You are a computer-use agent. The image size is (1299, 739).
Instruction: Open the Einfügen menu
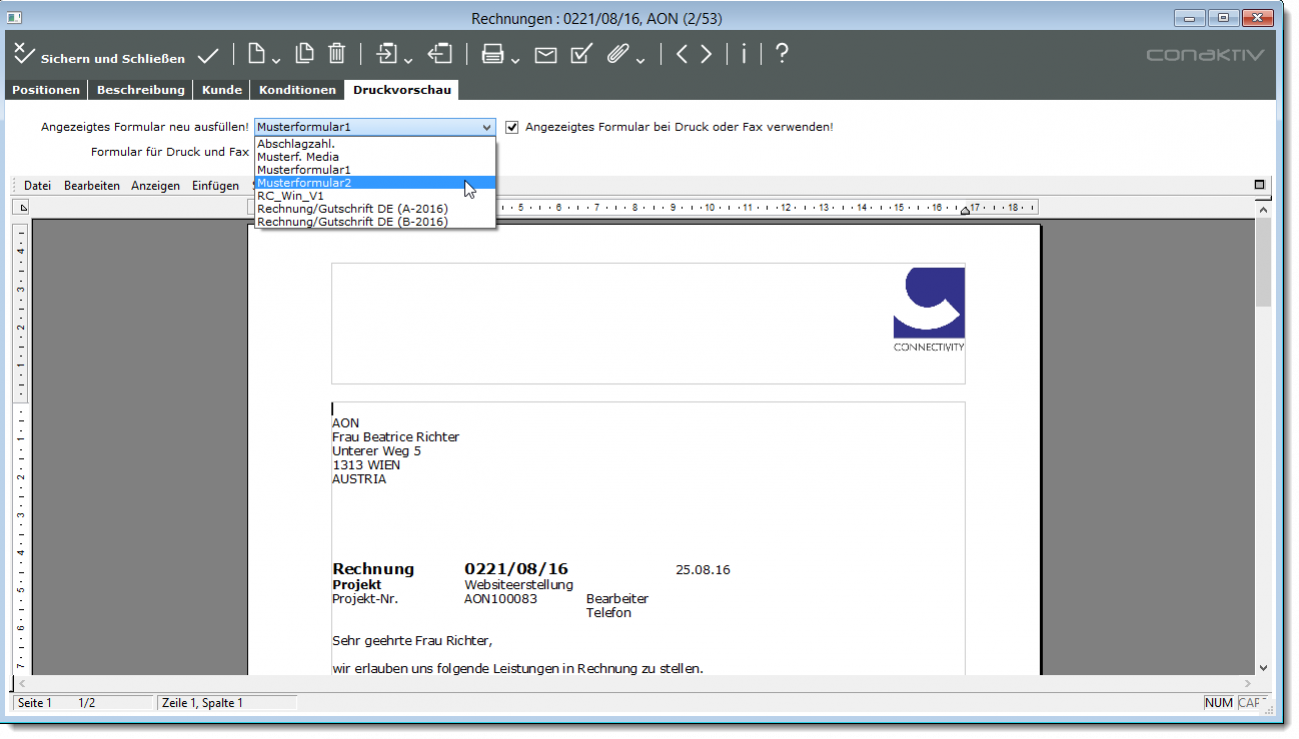click(x=215, y=185)
